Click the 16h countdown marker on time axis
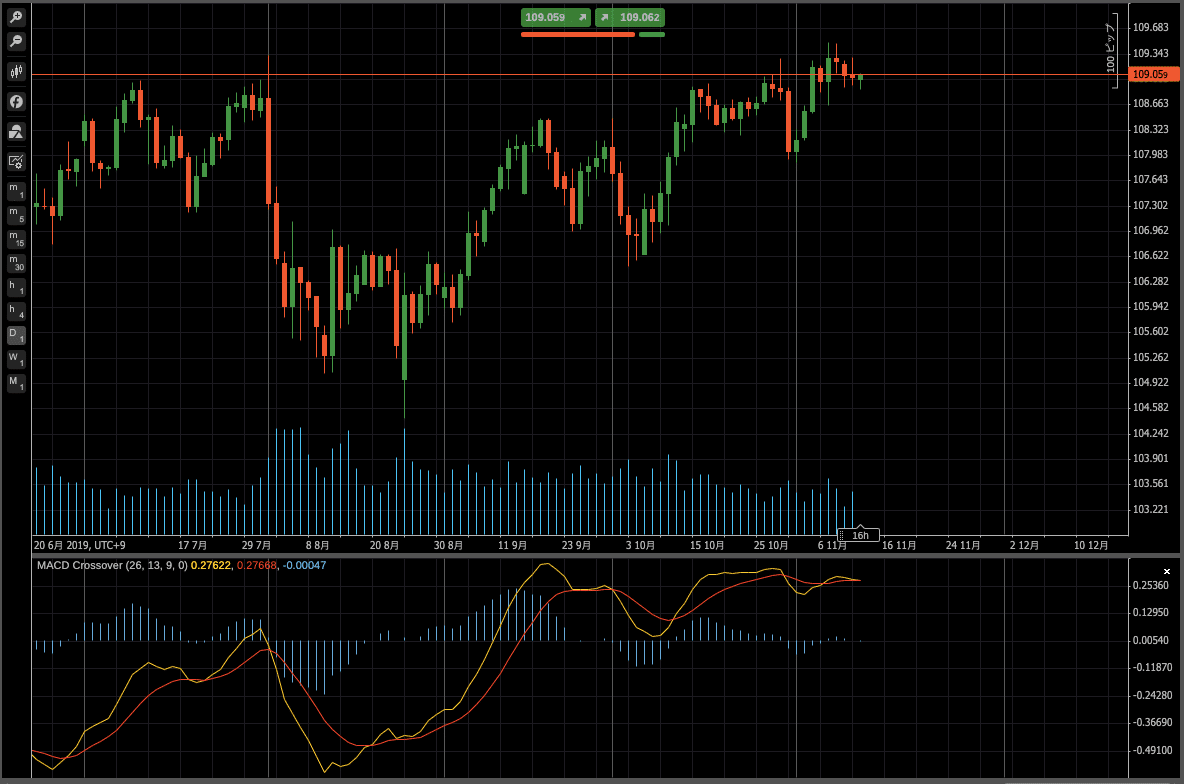The width and height of the screenshot is (1184, 784). click(860, 535)
